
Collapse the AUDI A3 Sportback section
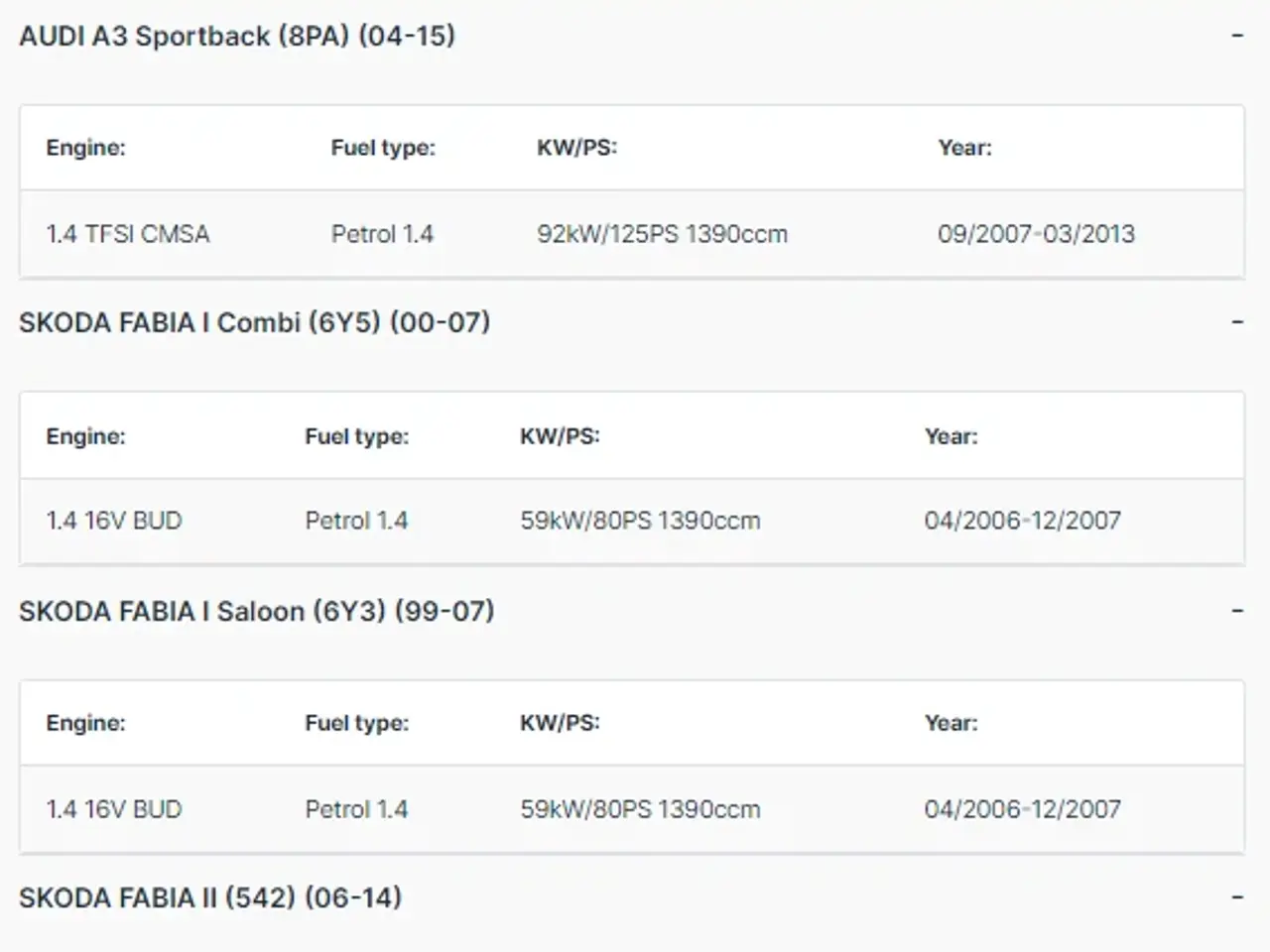pos(1237,36)
